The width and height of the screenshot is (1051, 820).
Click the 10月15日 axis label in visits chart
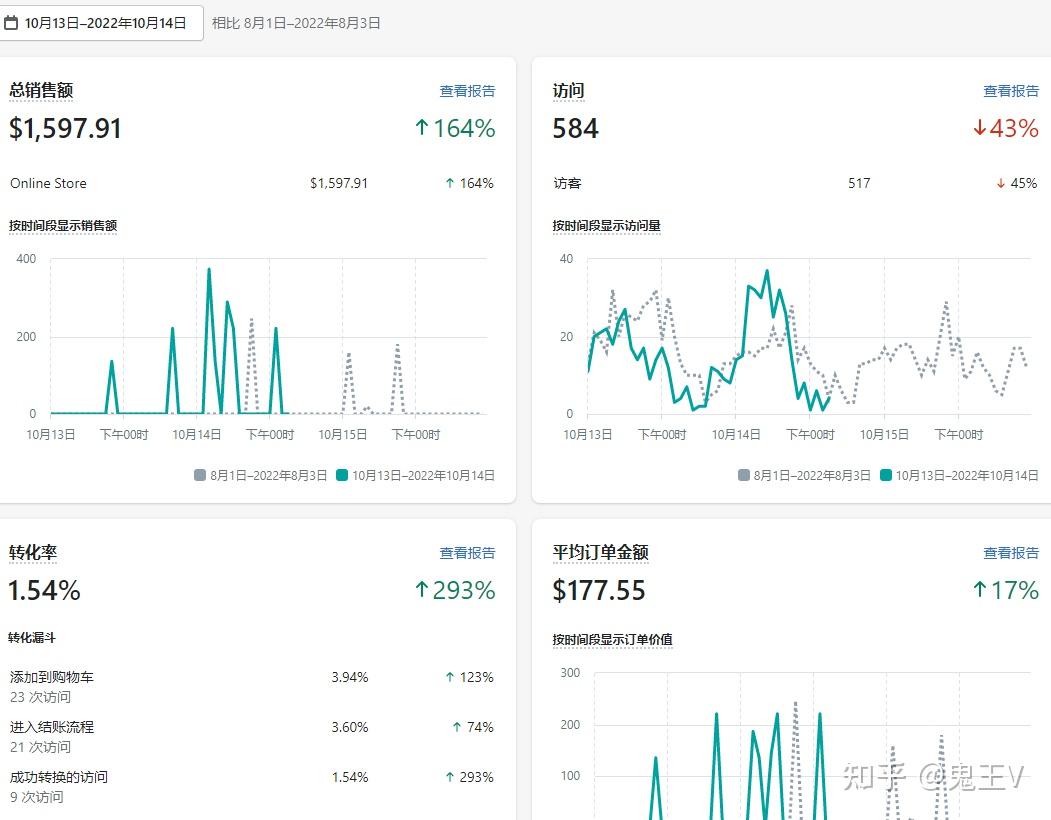pyautogui.click(x=884, y=434)
